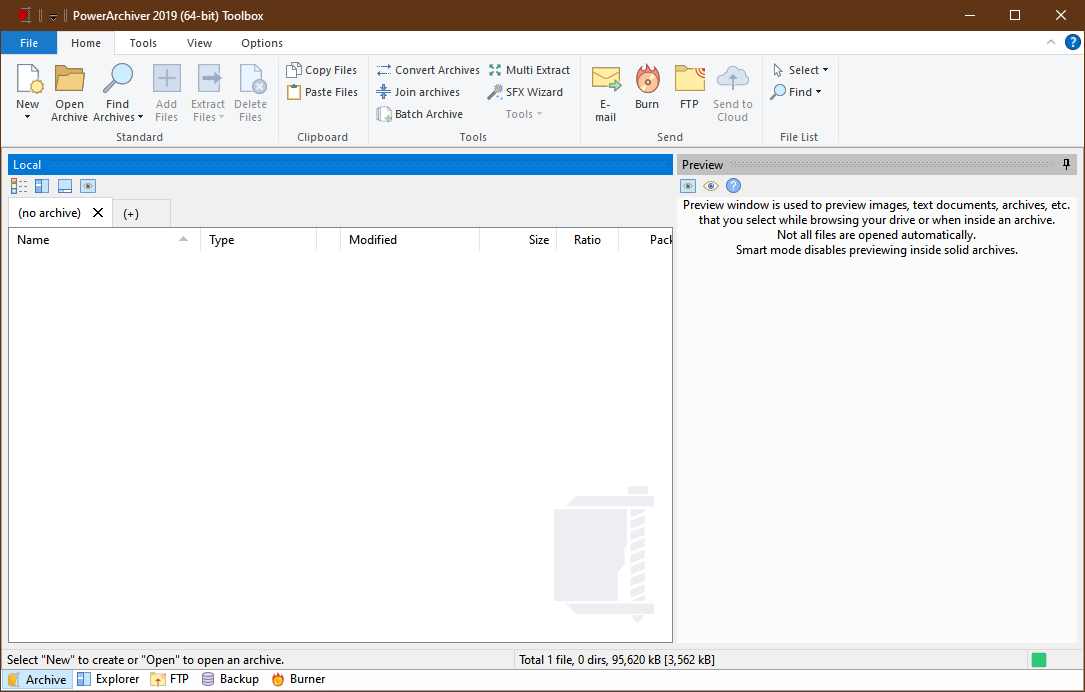Sort by the Name column header
1085x692 pixels.
[x=104, y=239]
